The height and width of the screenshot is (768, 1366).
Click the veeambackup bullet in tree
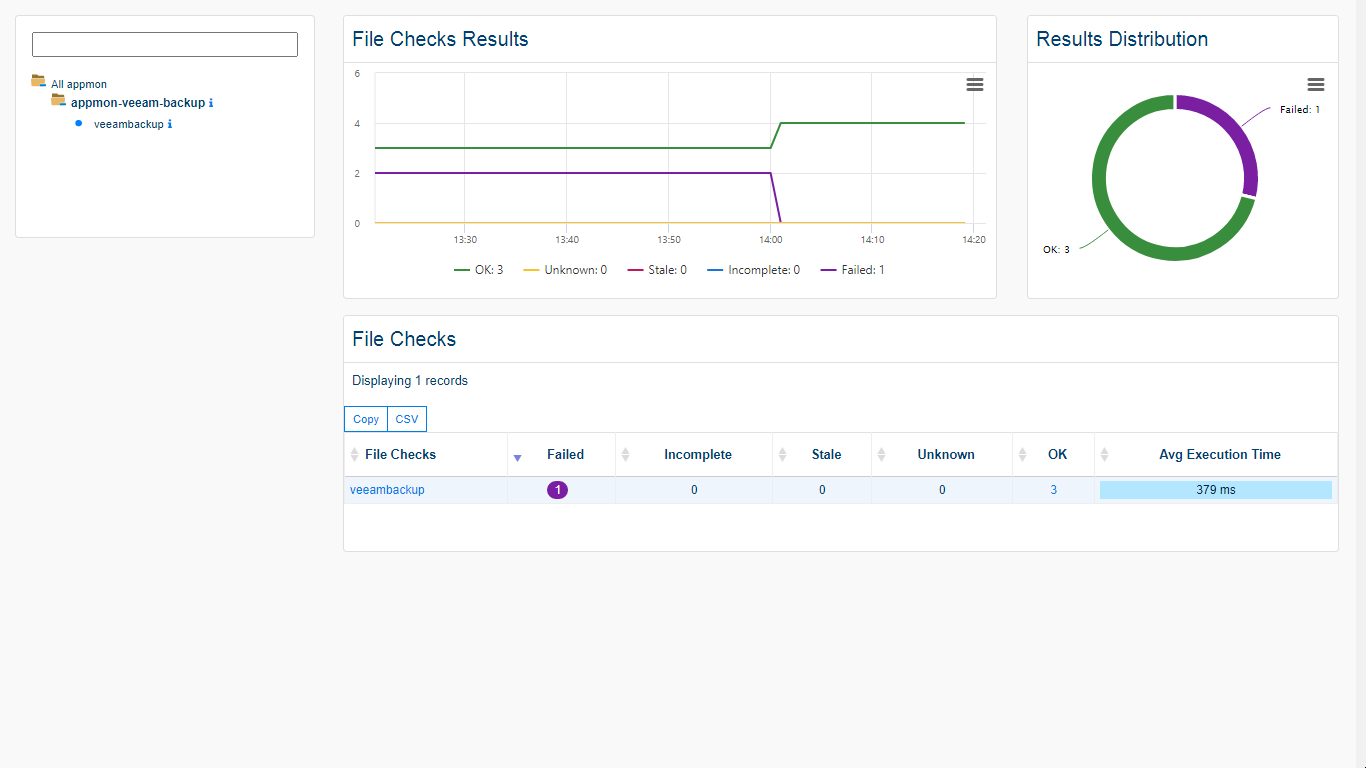[x=79, y=123]
